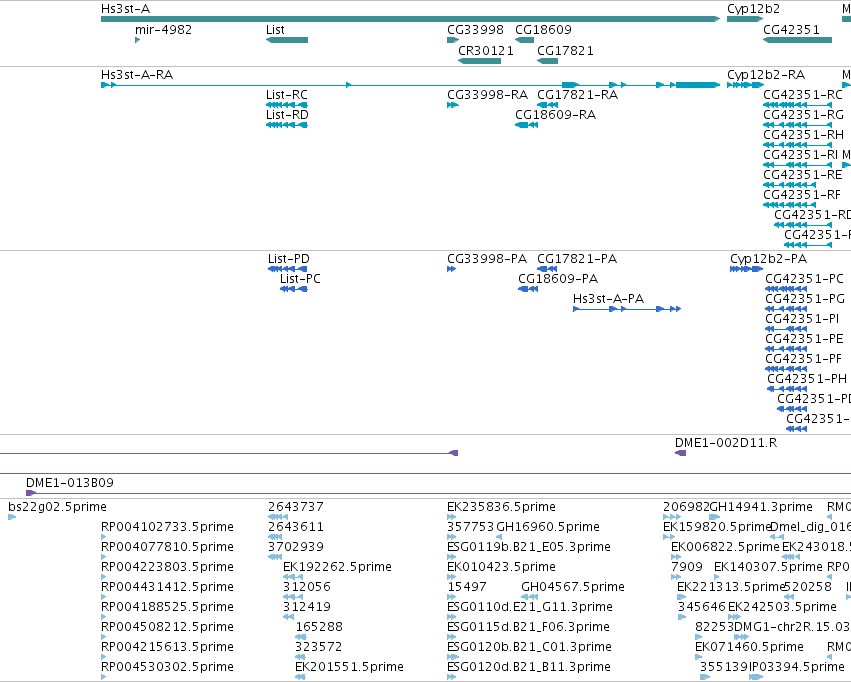Screen dimensions: 851x682
Task: Select the CG17821 gene label
Action: 565,51
